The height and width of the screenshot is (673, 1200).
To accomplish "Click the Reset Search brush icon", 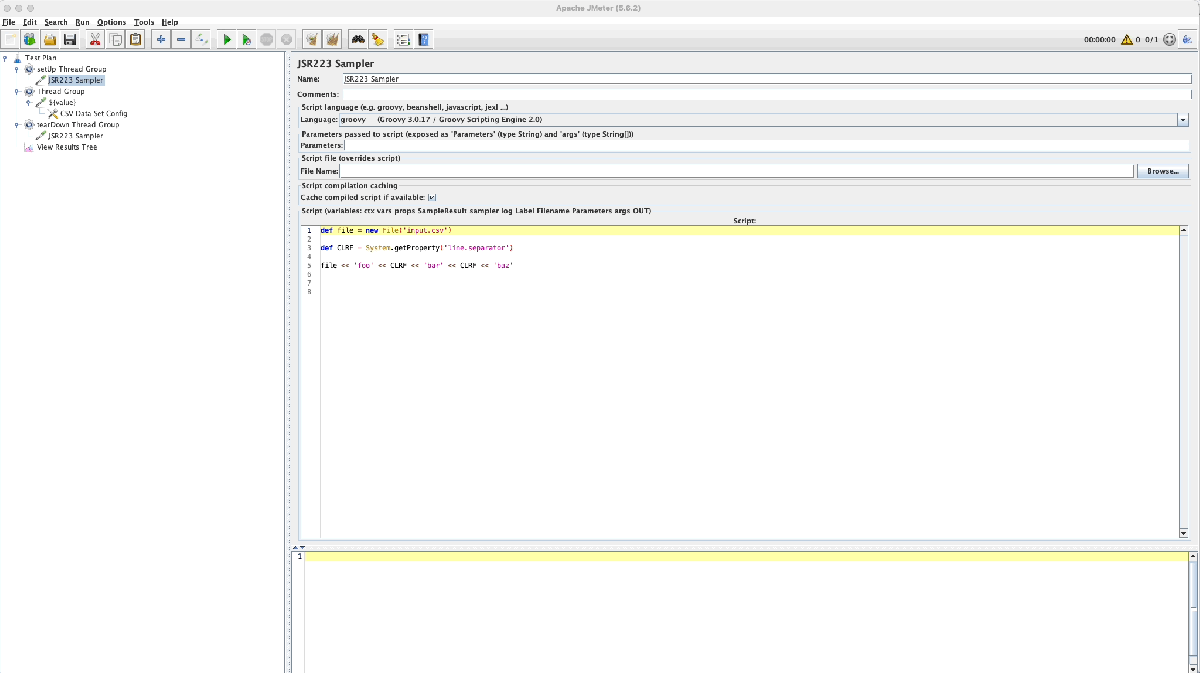I will click(377, 39).
